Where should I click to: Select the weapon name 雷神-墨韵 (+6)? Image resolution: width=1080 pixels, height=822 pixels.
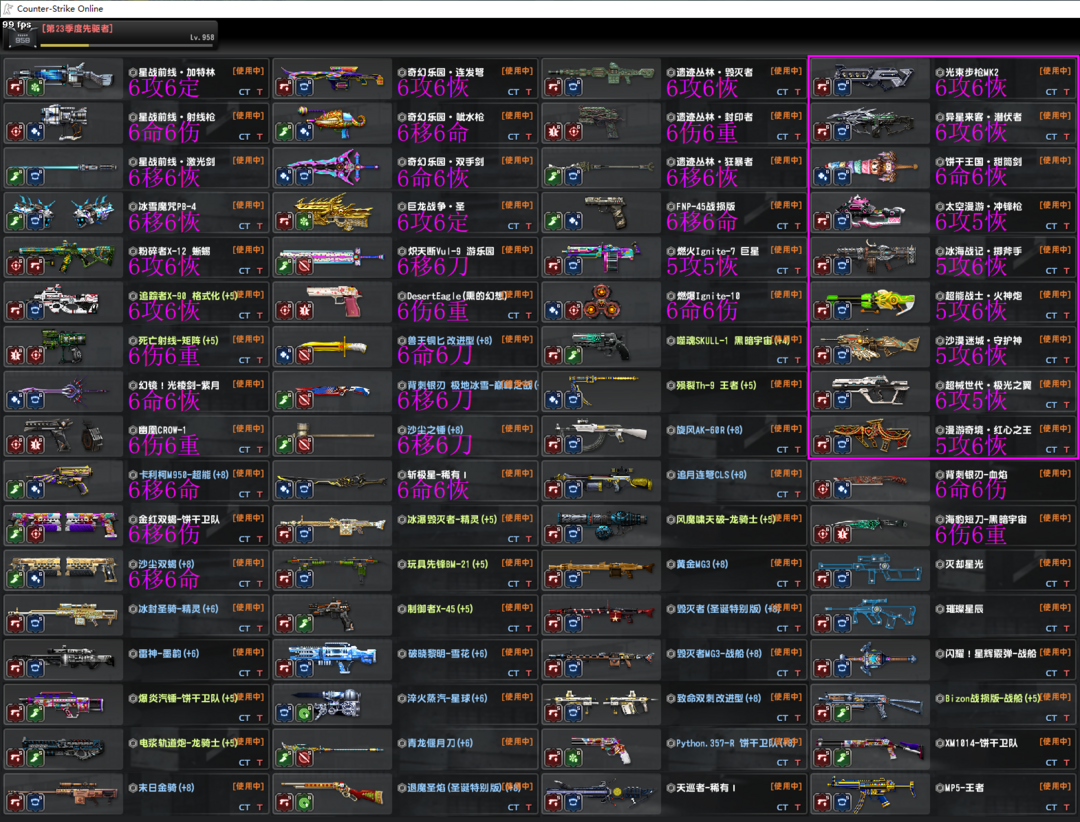[x=169, y=654]
